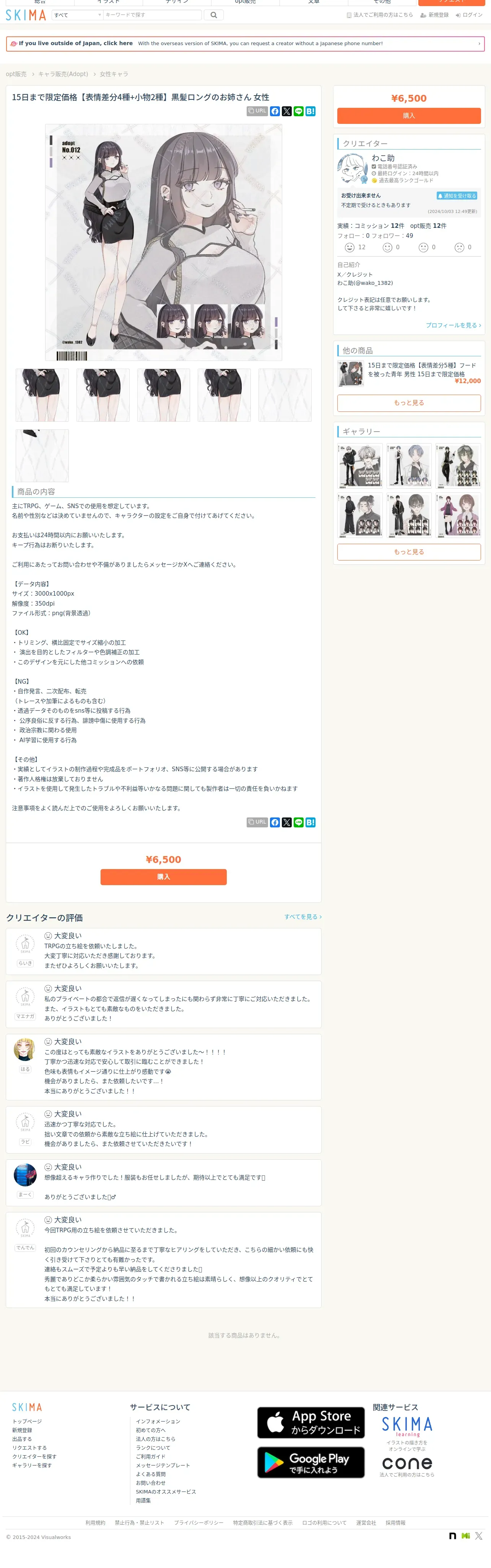Select the first product thumbnail below main image
Viewport: 491px width, 1568px height.
(x=42, y=395)
